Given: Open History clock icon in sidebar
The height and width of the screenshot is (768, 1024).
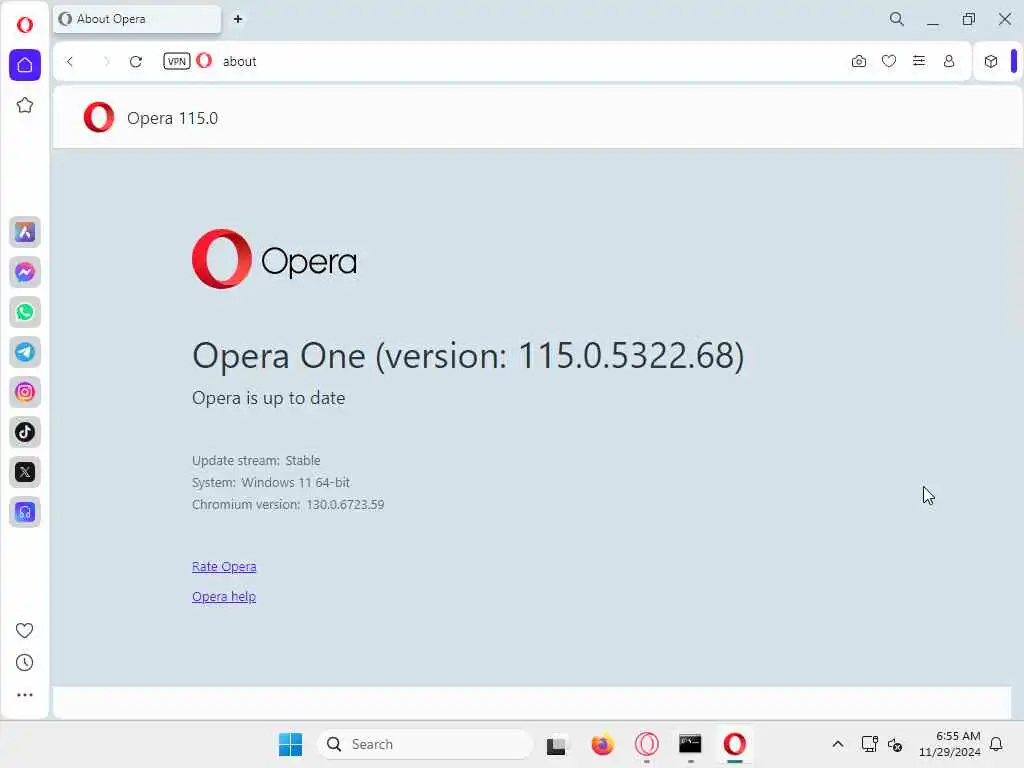Looking at the screenshot, I should coord(24,663).
